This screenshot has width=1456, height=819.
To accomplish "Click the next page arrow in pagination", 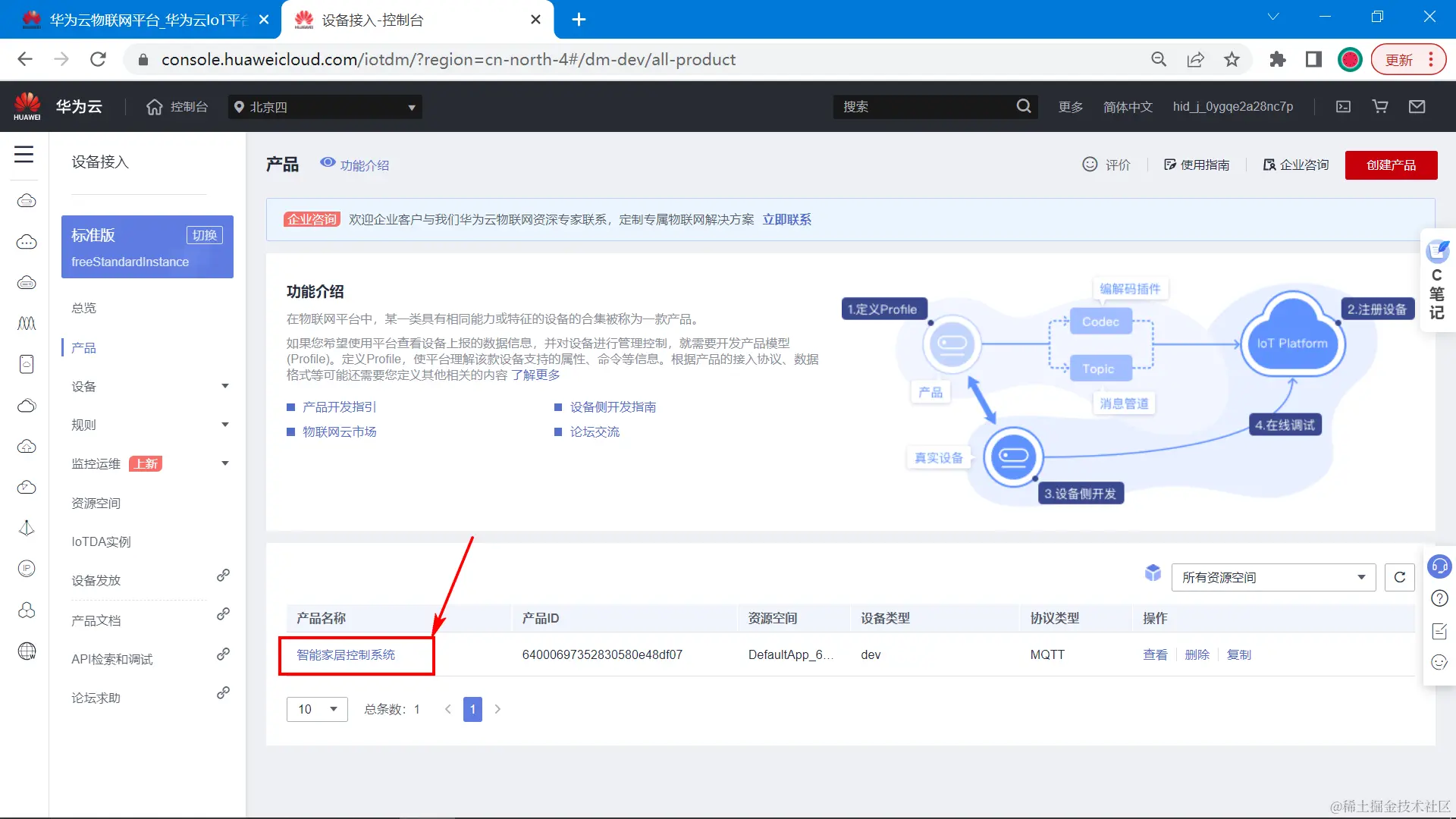I will coord(497,709).
